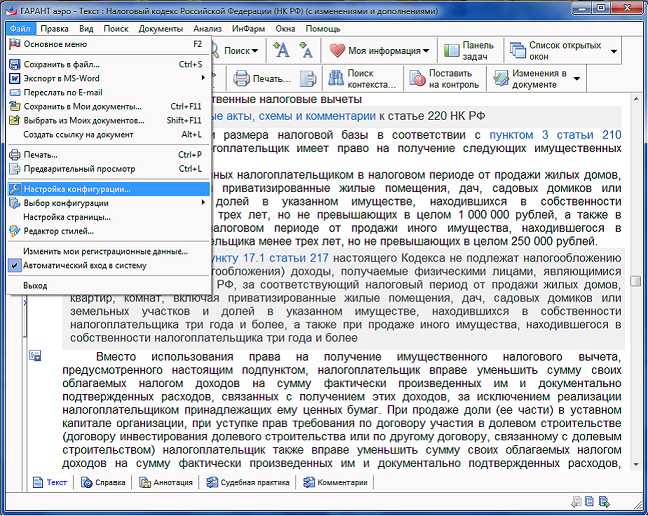
Task: Expand Выбор конфигурации submenu
Action: tap(109, 203)
